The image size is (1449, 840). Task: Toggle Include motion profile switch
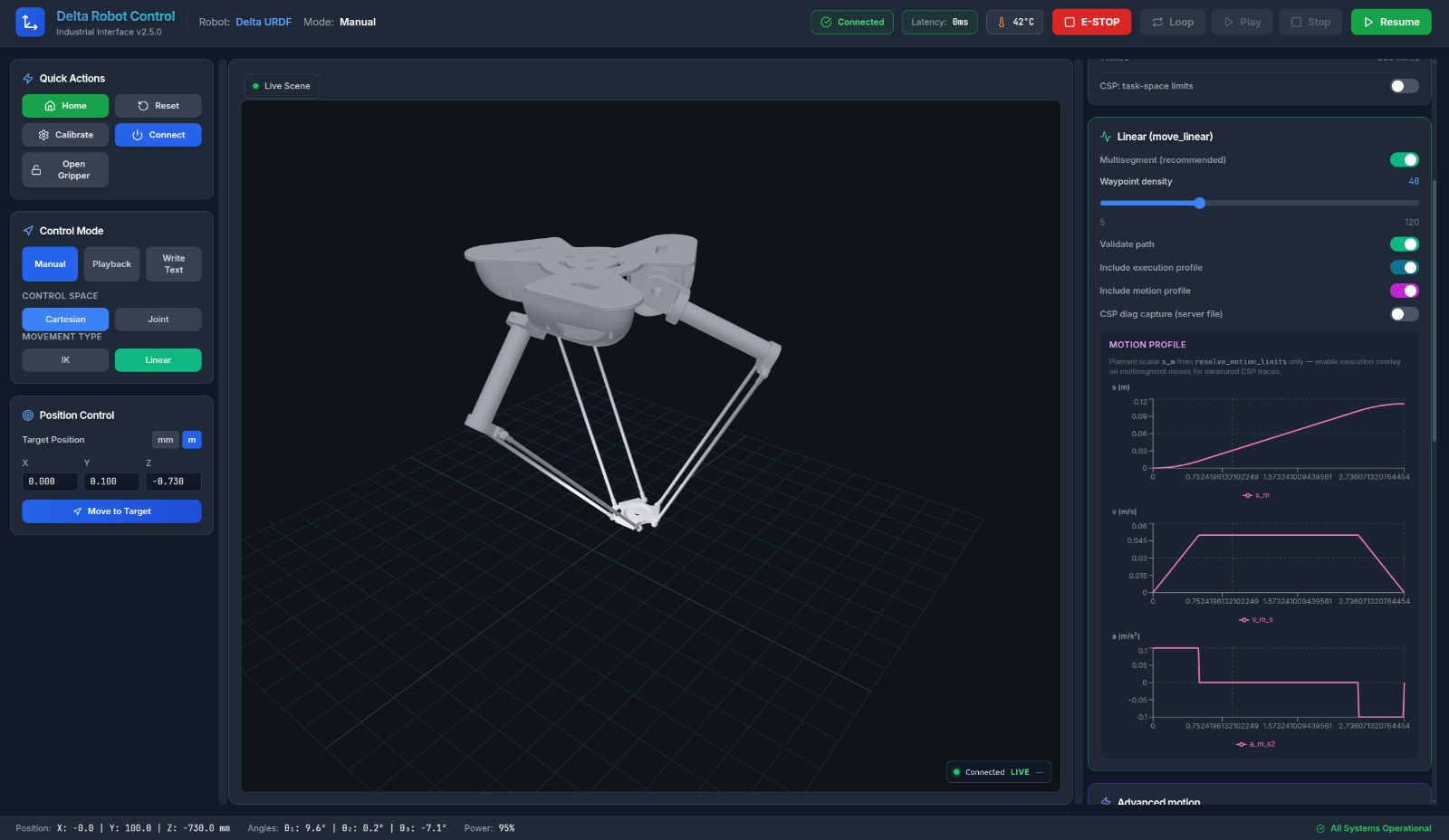[1405, 291]
